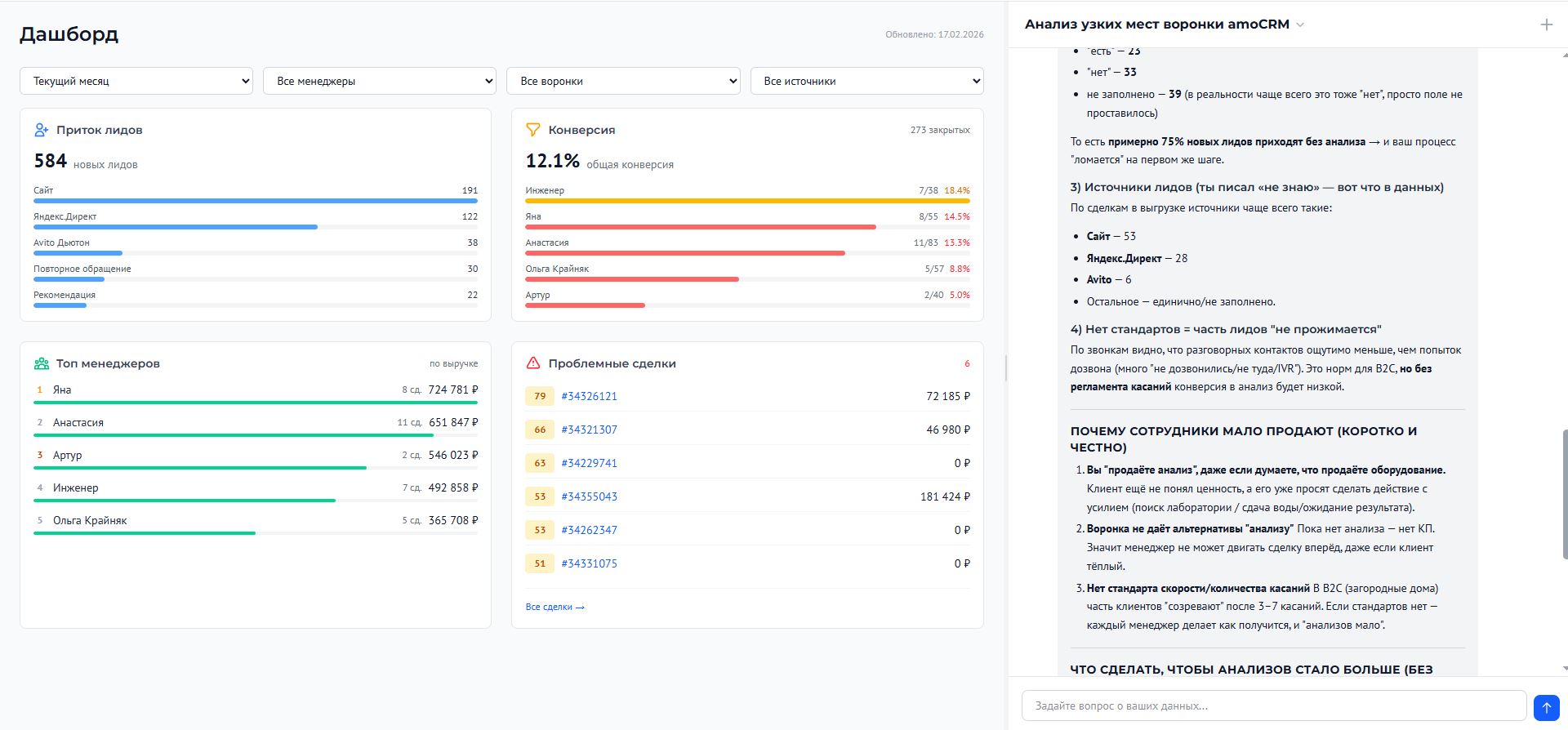Select manager Яна in top managers list
Image resolution: width=1568 pixels, height=730 pixels.
point(62,389)
